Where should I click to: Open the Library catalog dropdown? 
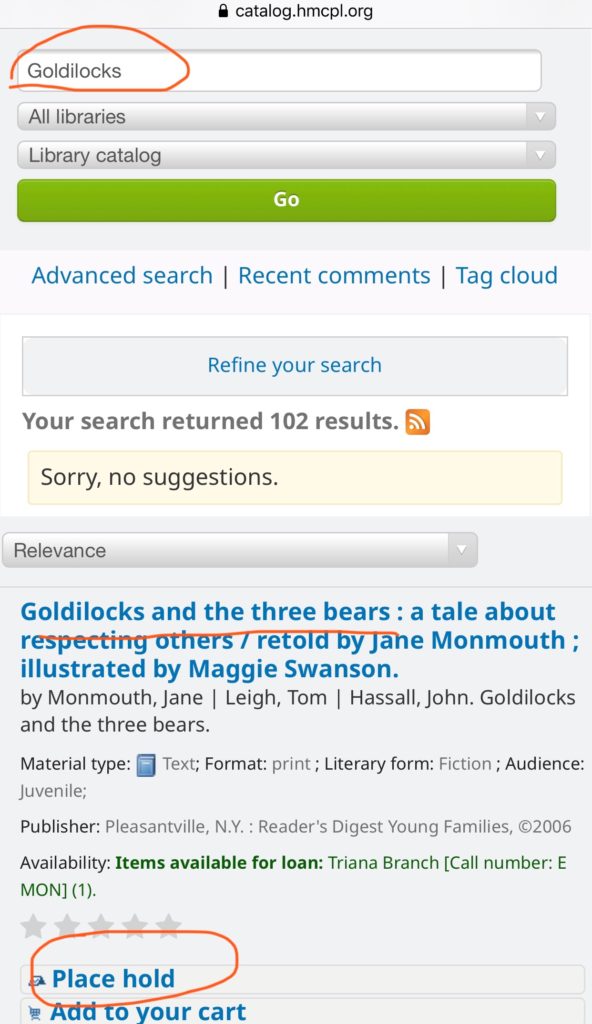tap(287, 155)
